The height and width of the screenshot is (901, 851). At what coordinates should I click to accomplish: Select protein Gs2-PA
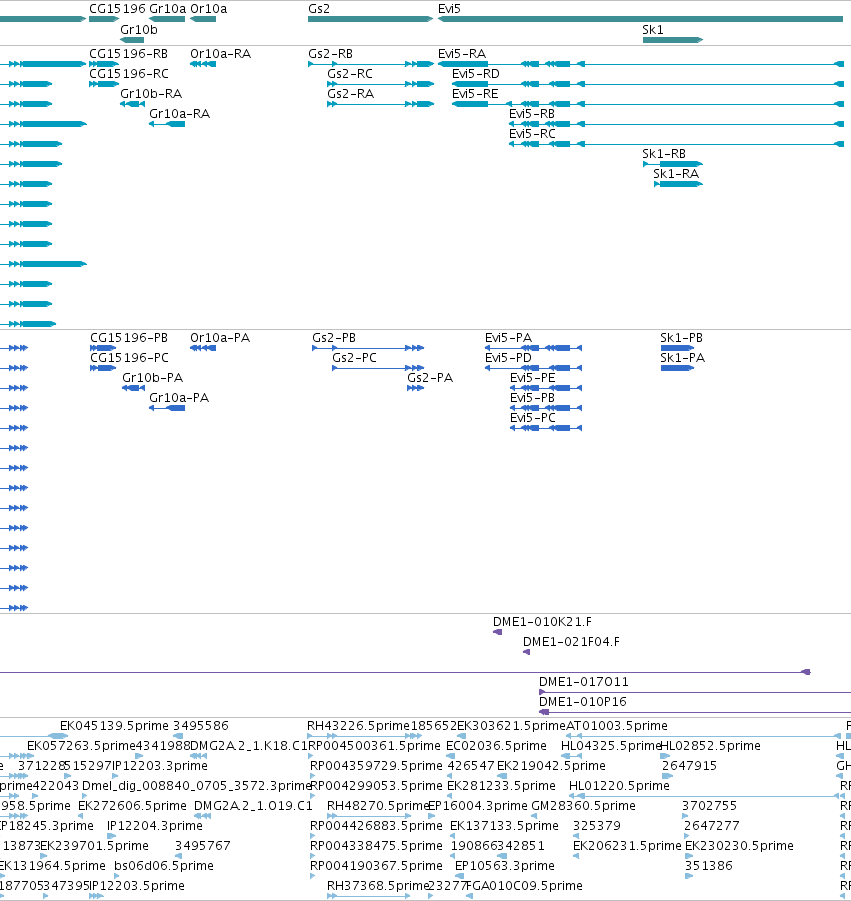(x=430, y=378)
